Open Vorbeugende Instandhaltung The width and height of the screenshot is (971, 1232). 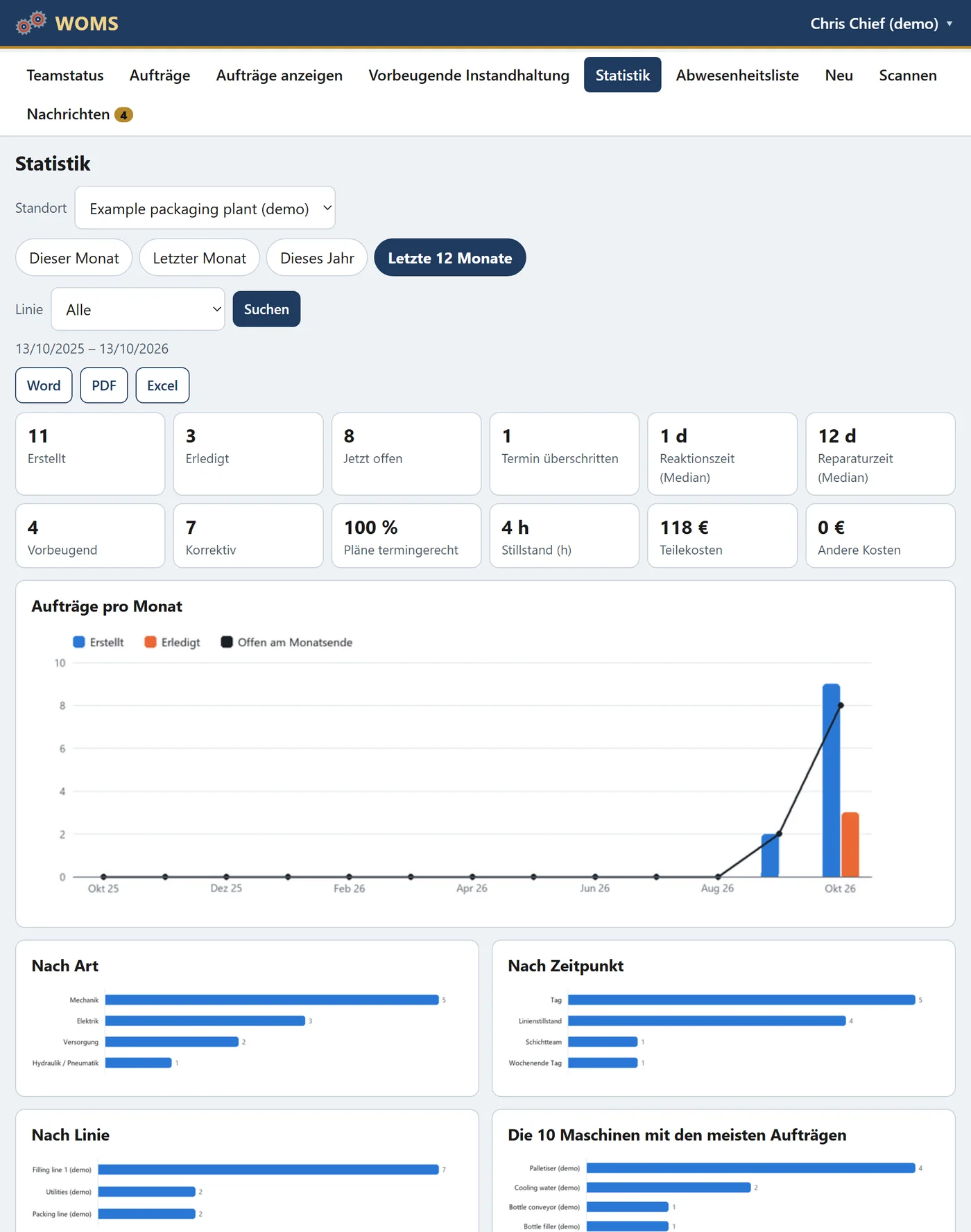[x=469, y=75]
